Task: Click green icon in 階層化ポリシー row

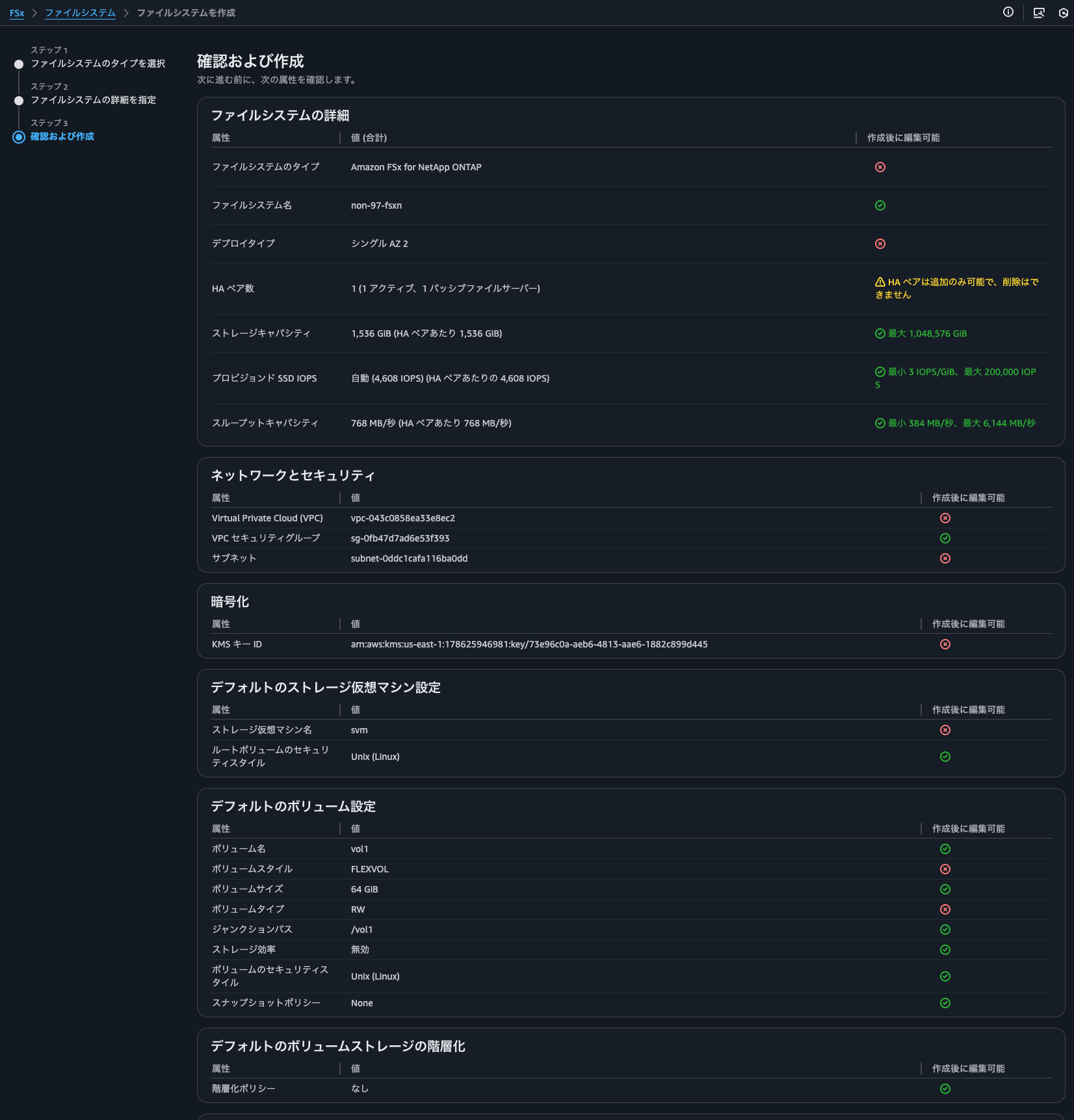Action: pyautogui.click(x=945, y=1089)
